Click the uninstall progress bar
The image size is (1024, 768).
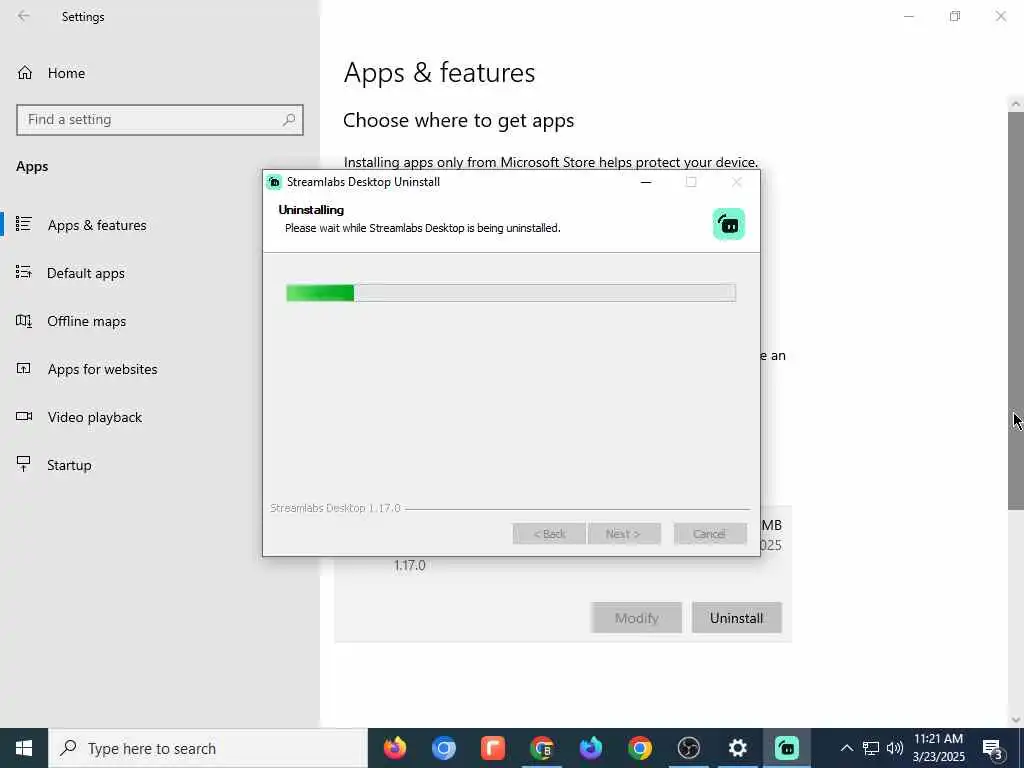coord(511,293)
